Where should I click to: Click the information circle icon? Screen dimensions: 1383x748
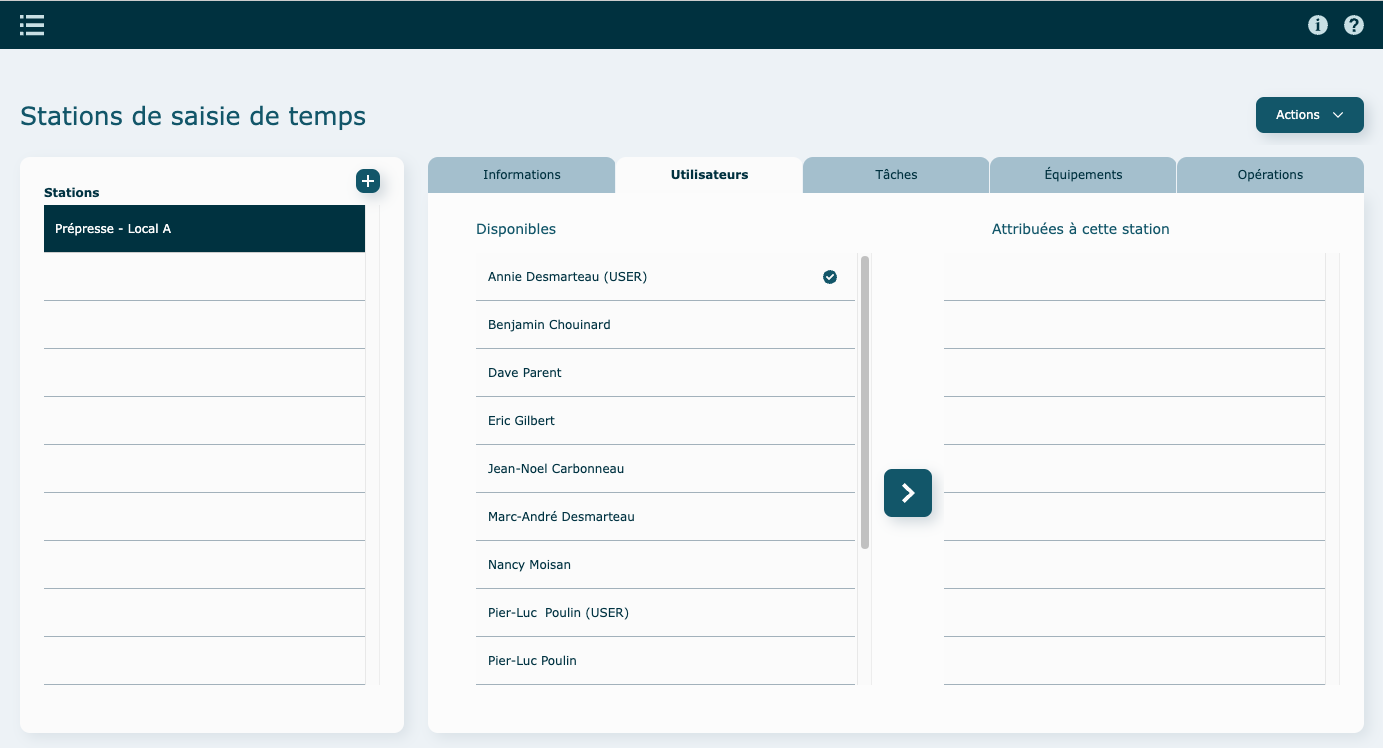point(1318,25)
